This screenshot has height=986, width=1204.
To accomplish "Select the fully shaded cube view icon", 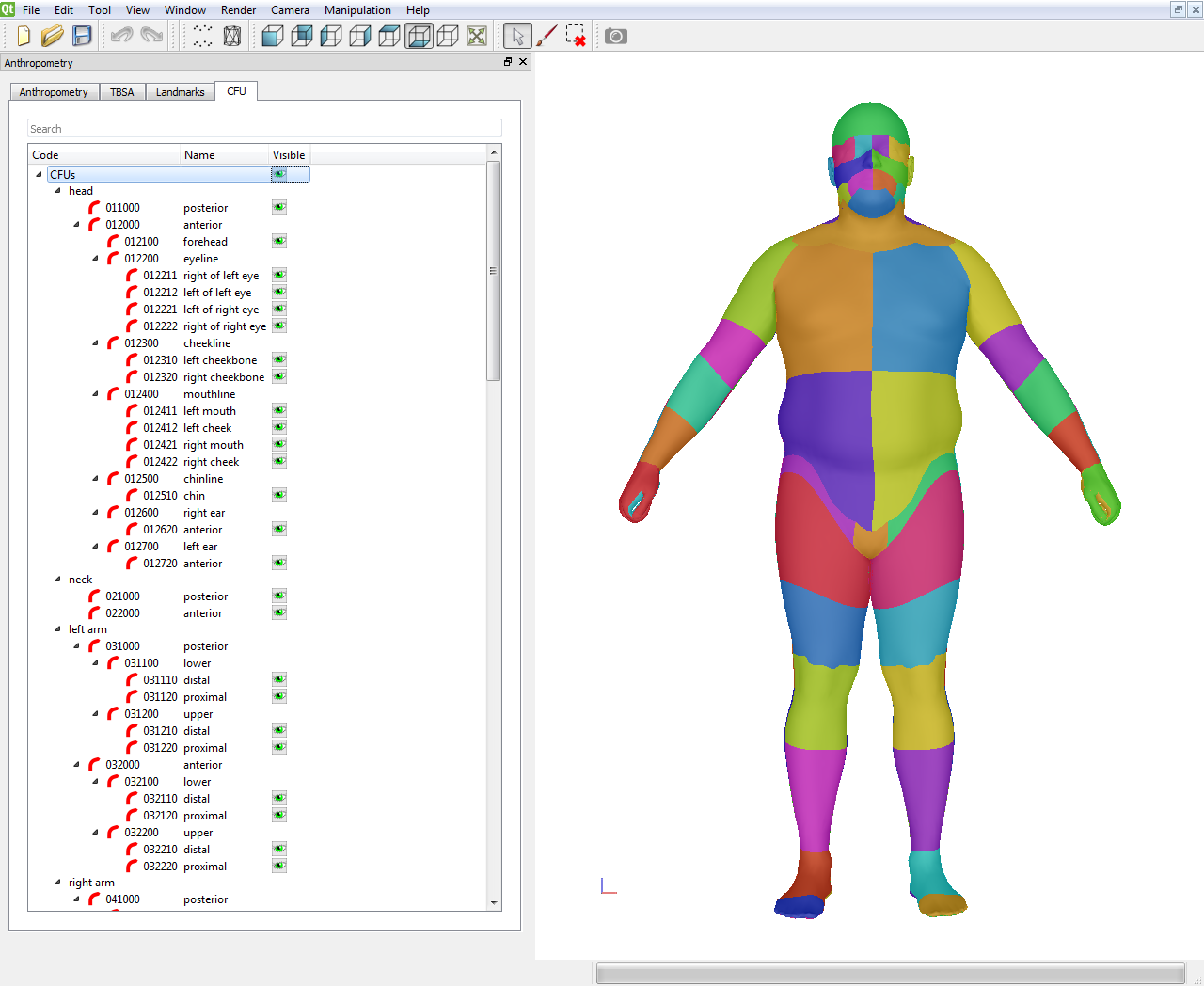I will (273, 36).
